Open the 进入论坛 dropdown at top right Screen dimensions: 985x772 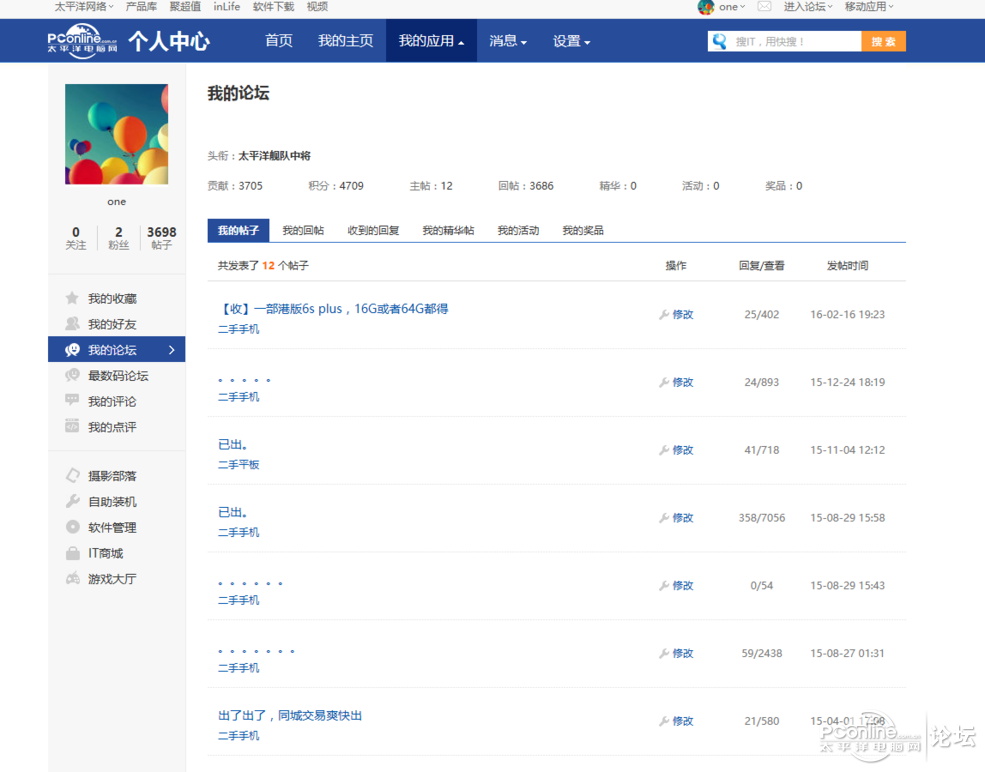point(806,7)
